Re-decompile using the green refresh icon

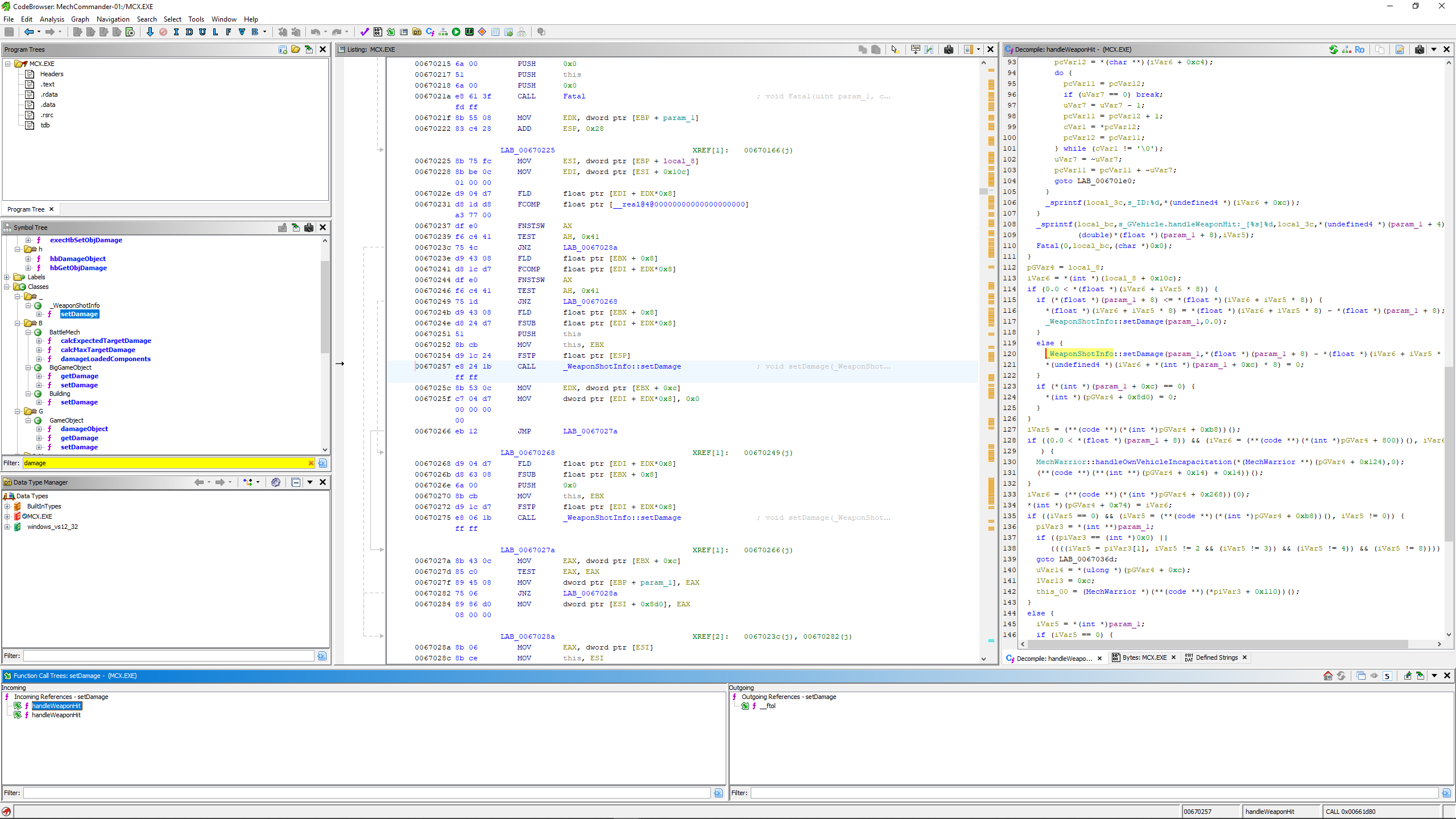(1333, 49)
